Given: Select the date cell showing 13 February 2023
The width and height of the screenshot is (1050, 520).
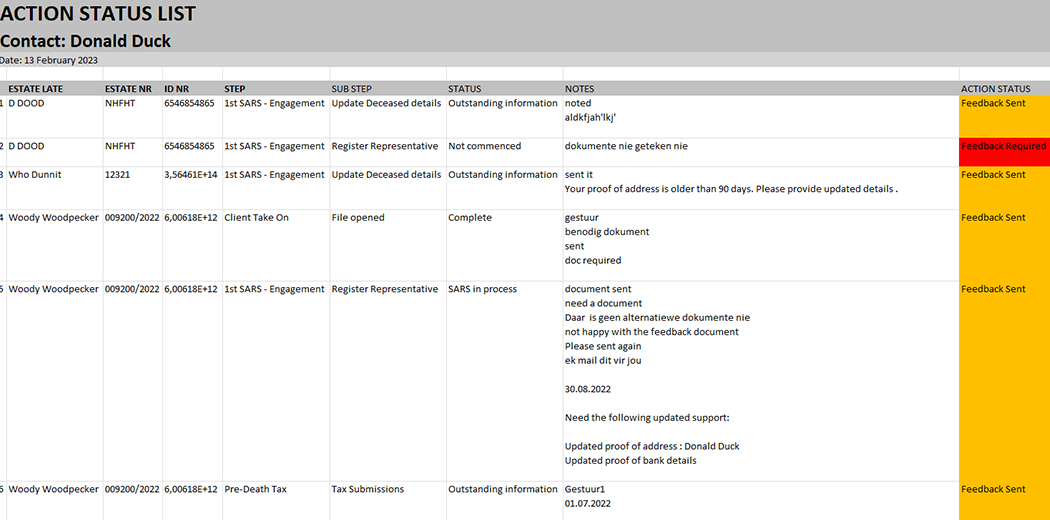Looking at the screenshot, I should (50, 60).
